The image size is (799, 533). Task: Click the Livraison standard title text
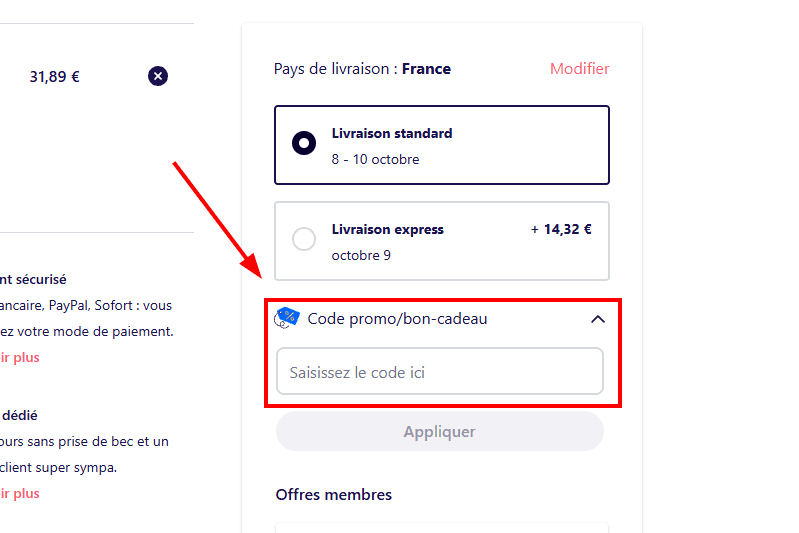392,133
